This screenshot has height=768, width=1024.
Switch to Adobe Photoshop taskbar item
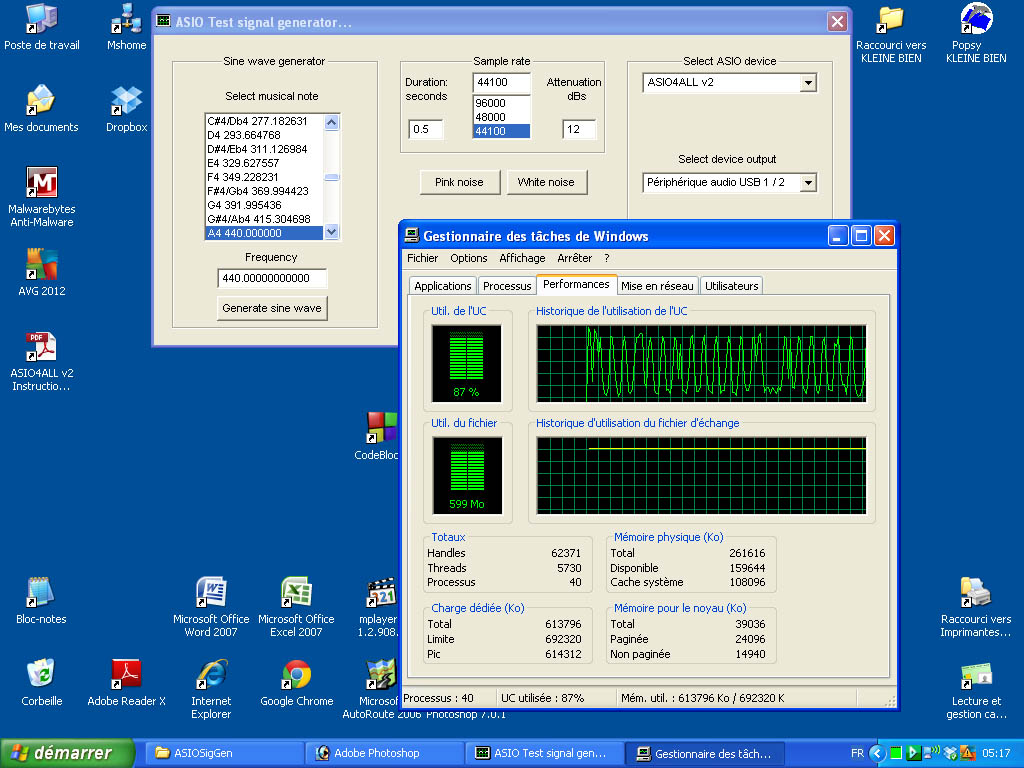click(x=384, y=753)
